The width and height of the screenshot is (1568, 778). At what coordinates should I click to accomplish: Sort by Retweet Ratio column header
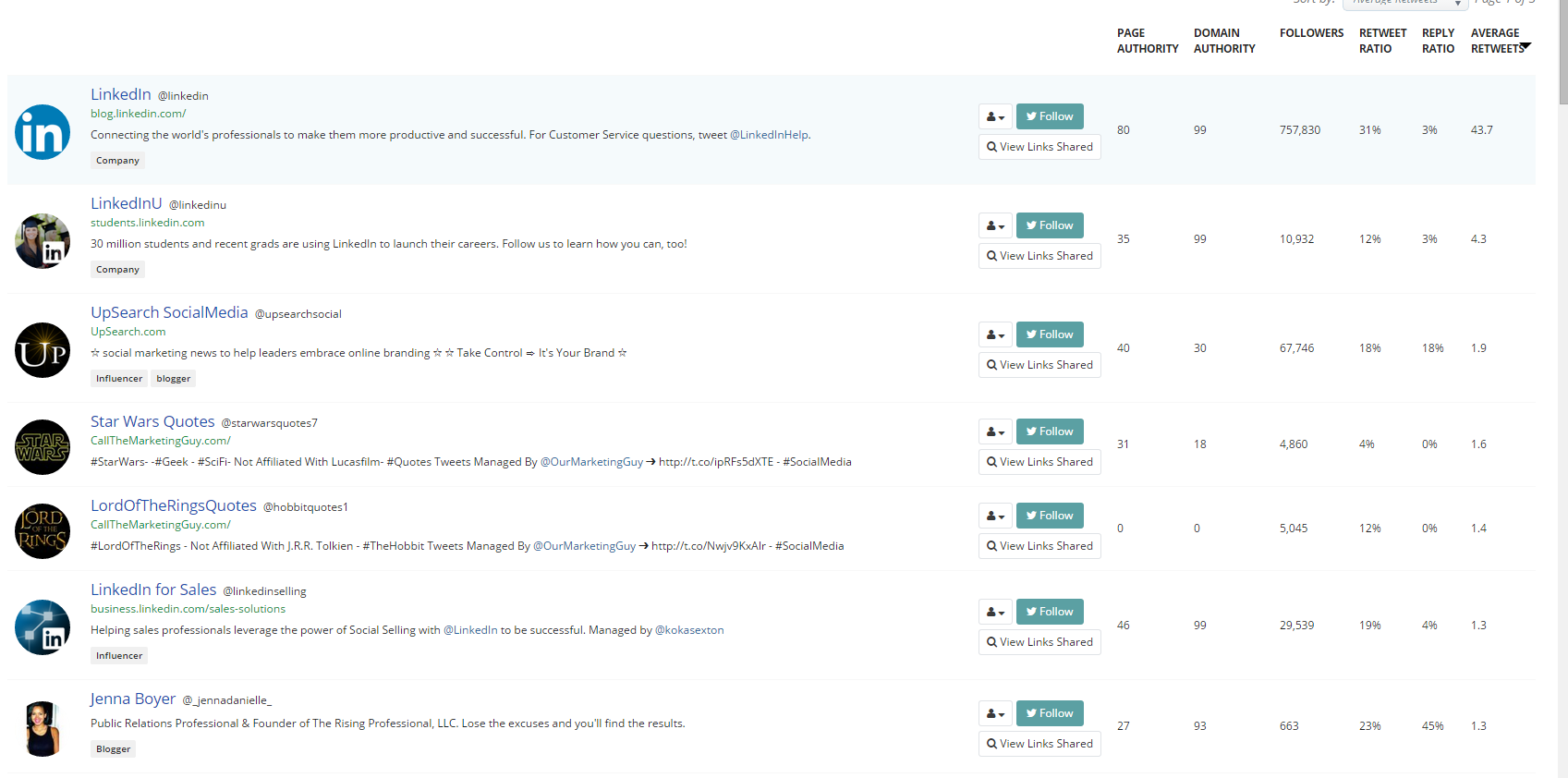point(1383,41)
